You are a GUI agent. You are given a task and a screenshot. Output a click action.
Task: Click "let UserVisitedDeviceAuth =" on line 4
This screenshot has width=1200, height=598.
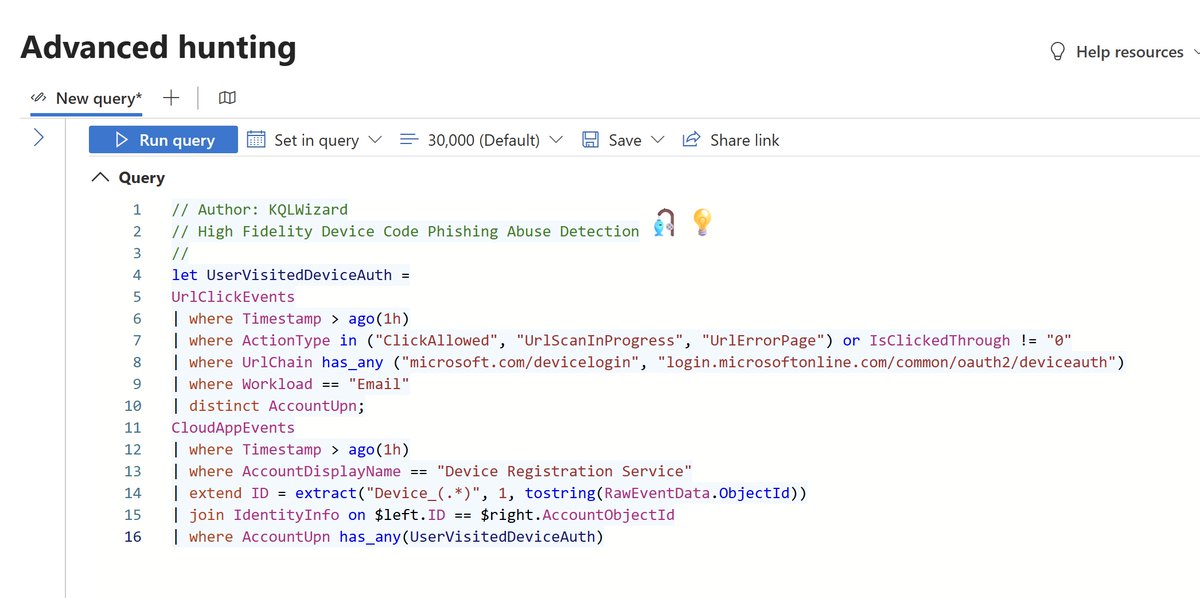click(291, 275)
